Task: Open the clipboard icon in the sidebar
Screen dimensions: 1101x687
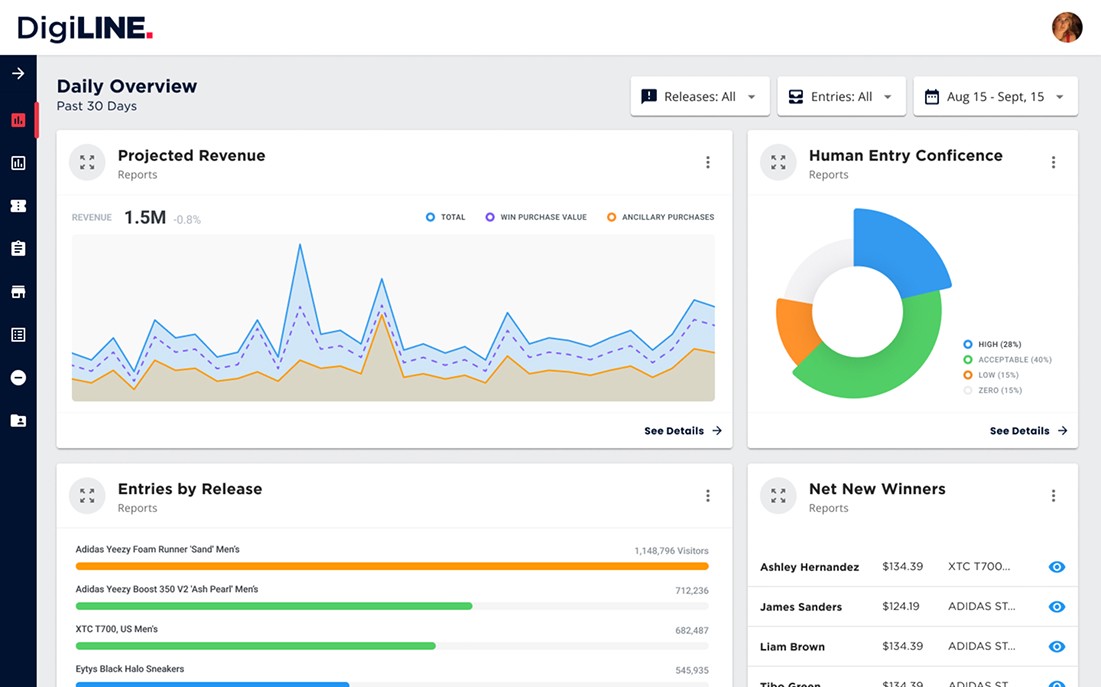Action: coord(18,249)
